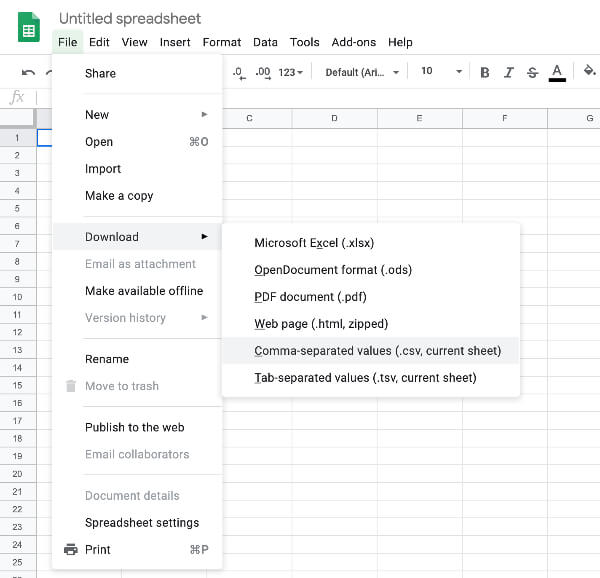Click the Untitled spreadsheet title
This screenshot has width=600, height=578.
130,18
